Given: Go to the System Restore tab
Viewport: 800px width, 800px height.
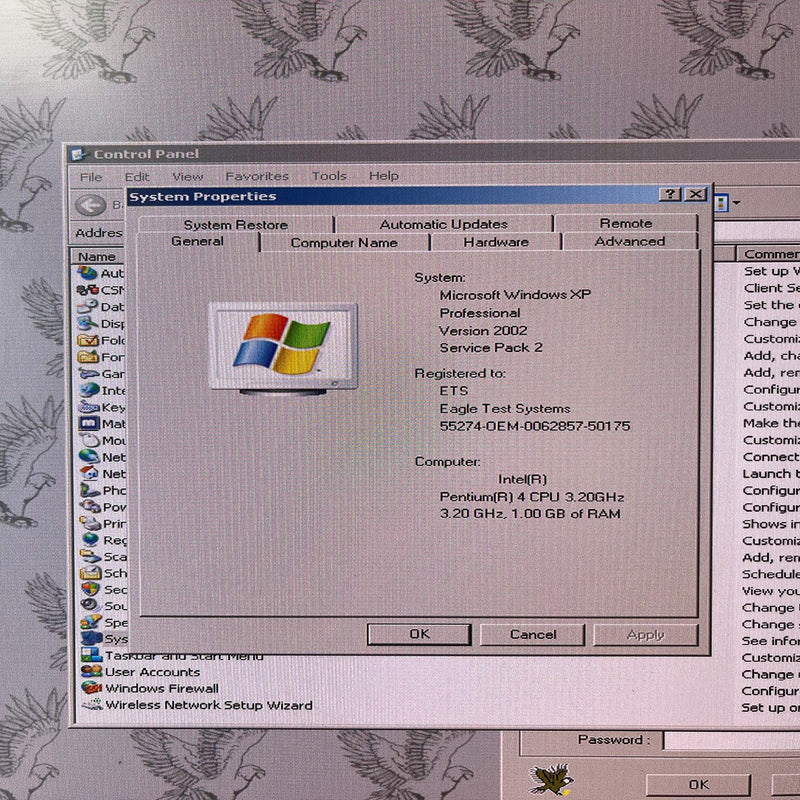Looking at the screenshot, I should 235,224.
